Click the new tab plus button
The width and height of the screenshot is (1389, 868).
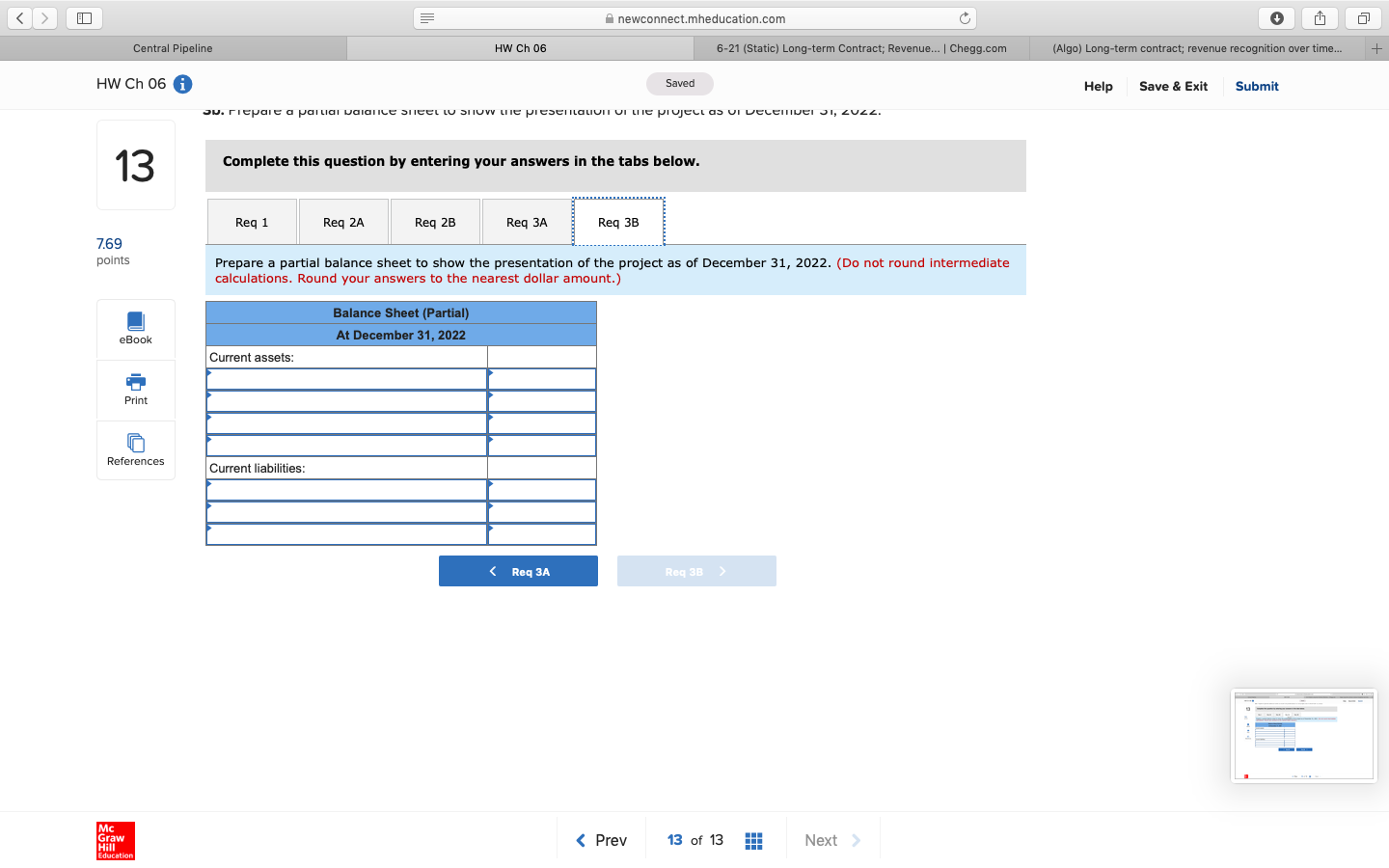click(1376, 47)
